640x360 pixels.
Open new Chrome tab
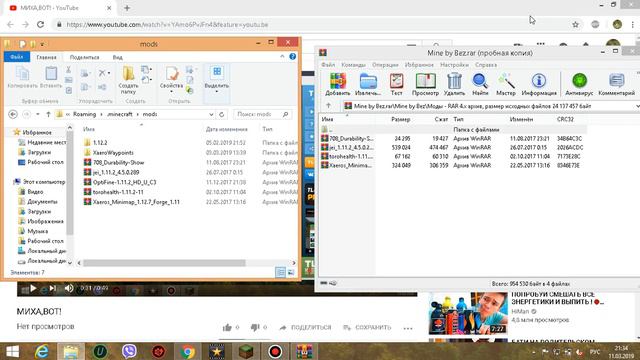point(127,8)
